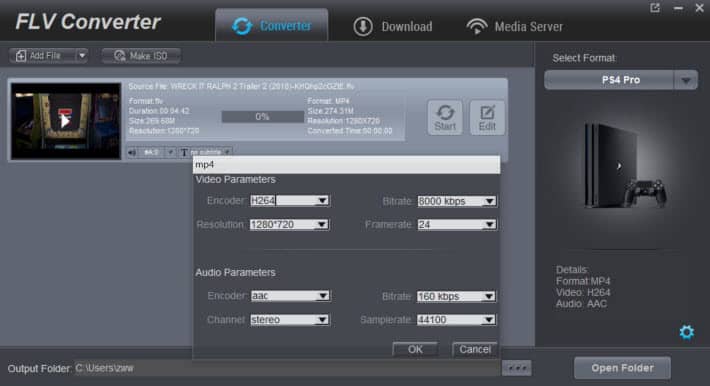This screenshot has height=386, width=710.
Task: Click the FLV Converter title logo
Action: coord(88,22)
